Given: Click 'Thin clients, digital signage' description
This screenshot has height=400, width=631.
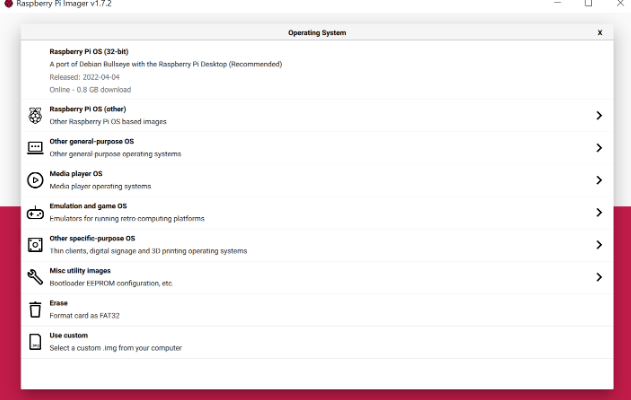Looking at the screenshot, I should point(148,251).
